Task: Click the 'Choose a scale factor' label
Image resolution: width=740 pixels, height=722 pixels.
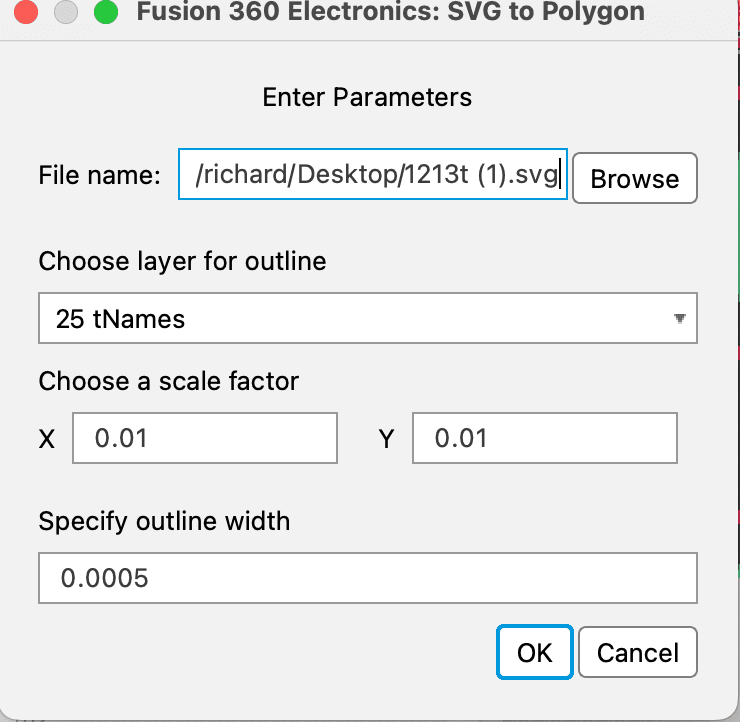Action: click(x=169, y=381)
